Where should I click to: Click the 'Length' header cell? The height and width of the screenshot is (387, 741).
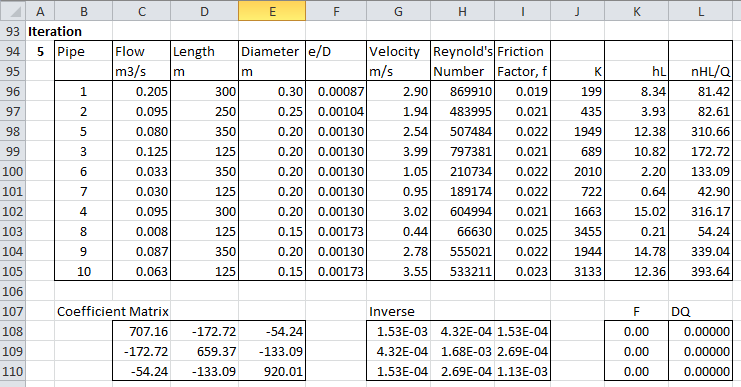click(x=205, y=51)
